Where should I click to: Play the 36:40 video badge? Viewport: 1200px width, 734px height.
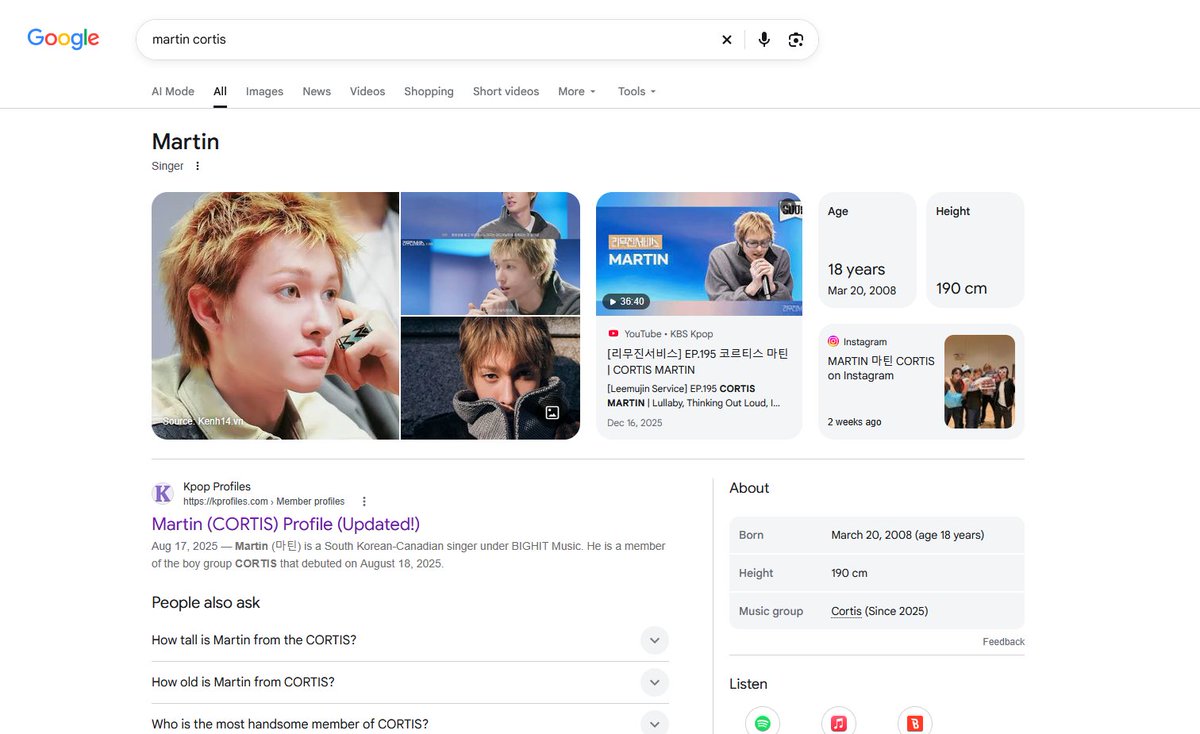[x=625, y=301]
